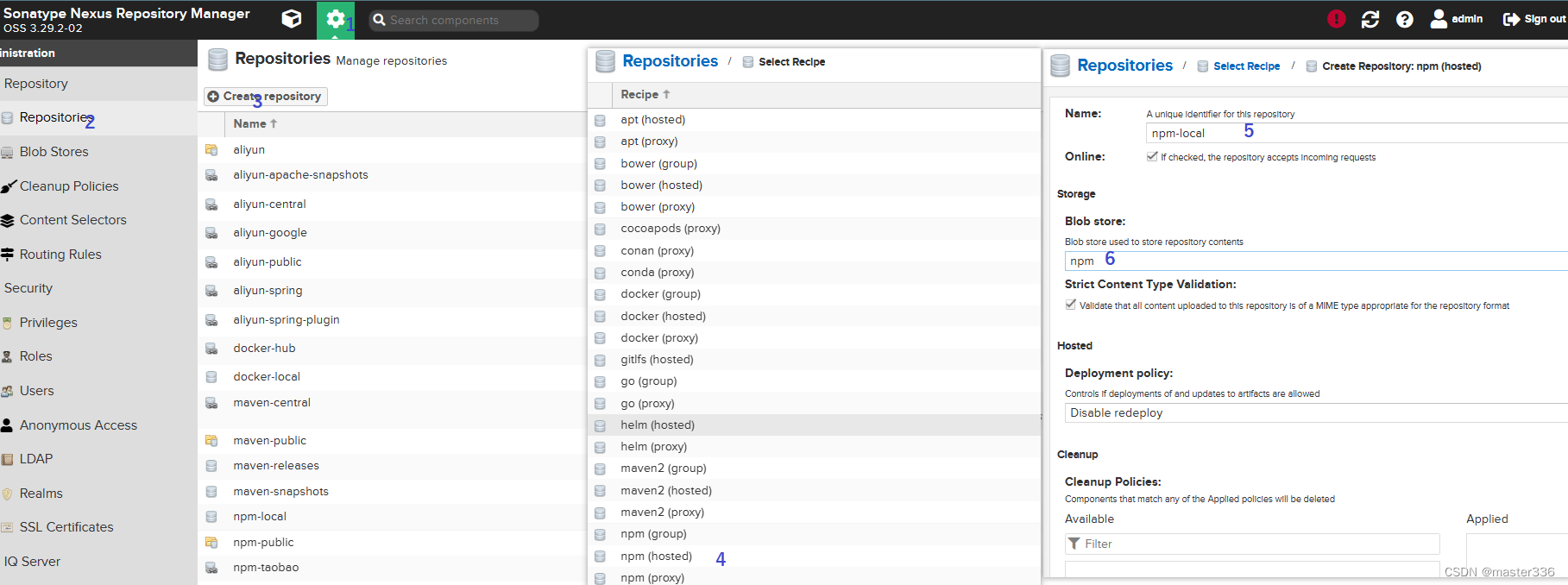
Task: Click the Cleanup Policies Filter field
Action: [1252, 544]
